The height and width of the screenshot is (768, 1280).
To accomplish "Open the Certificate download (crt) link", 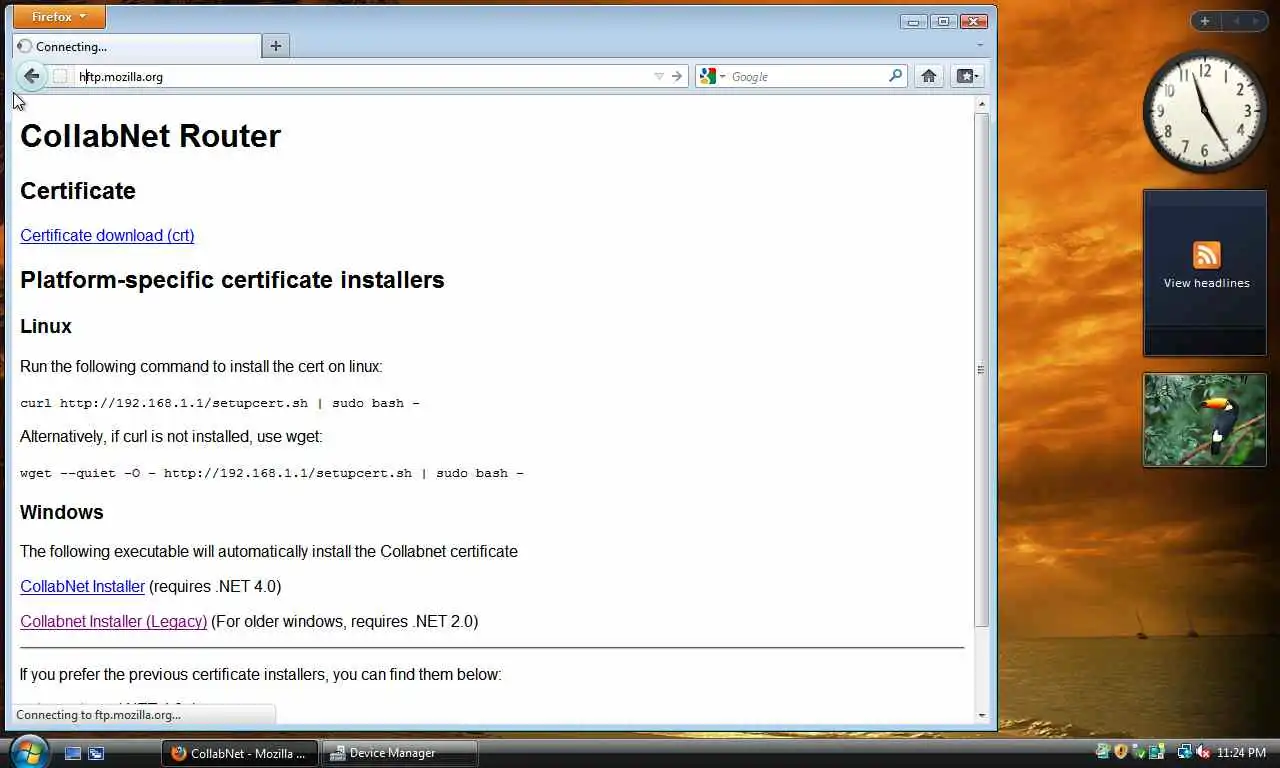I will (107, 236).
